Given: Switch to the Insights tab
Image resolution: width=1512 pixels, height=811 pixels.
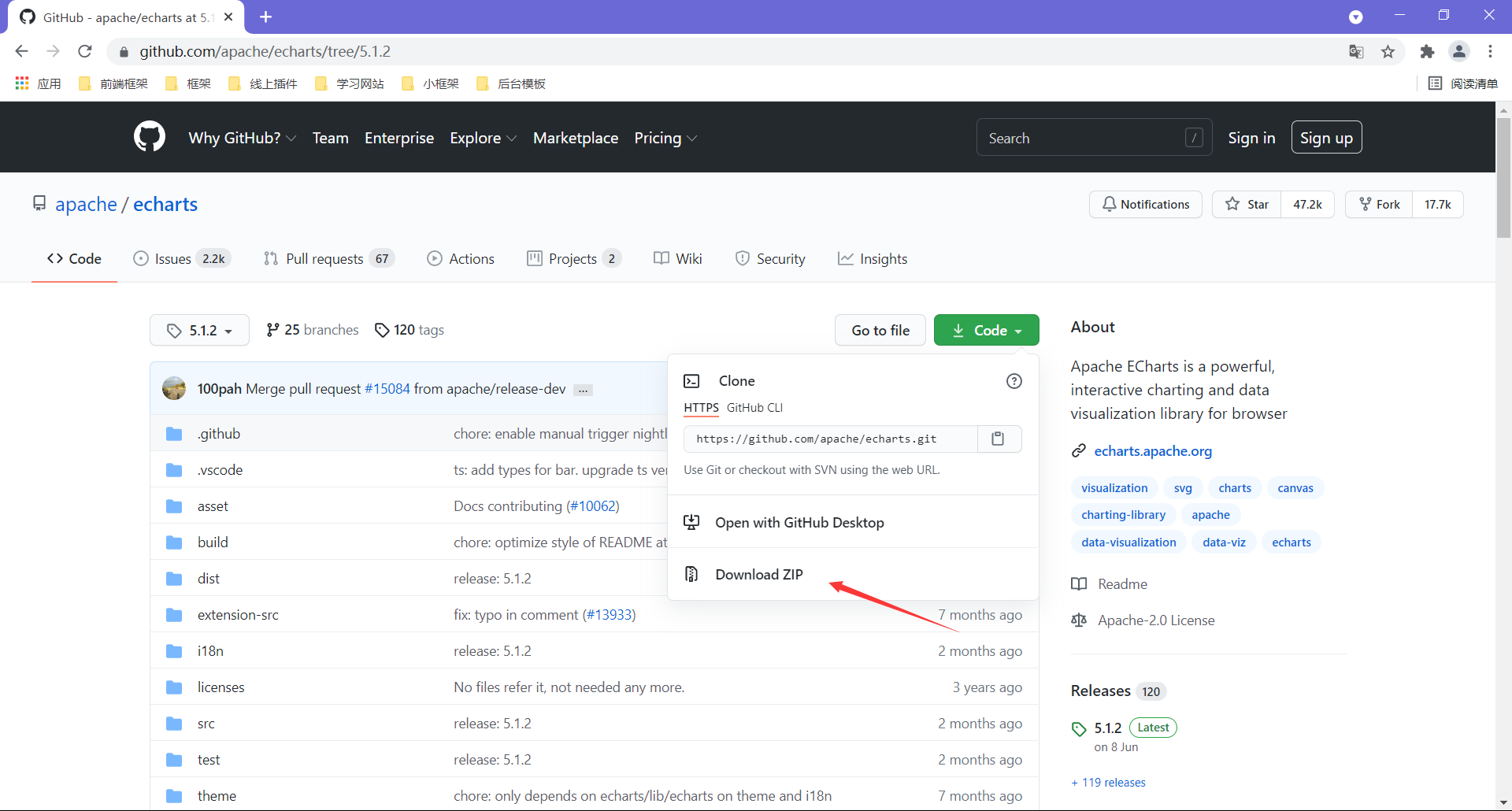Looking at the screenshot, I should click(873, 259).
